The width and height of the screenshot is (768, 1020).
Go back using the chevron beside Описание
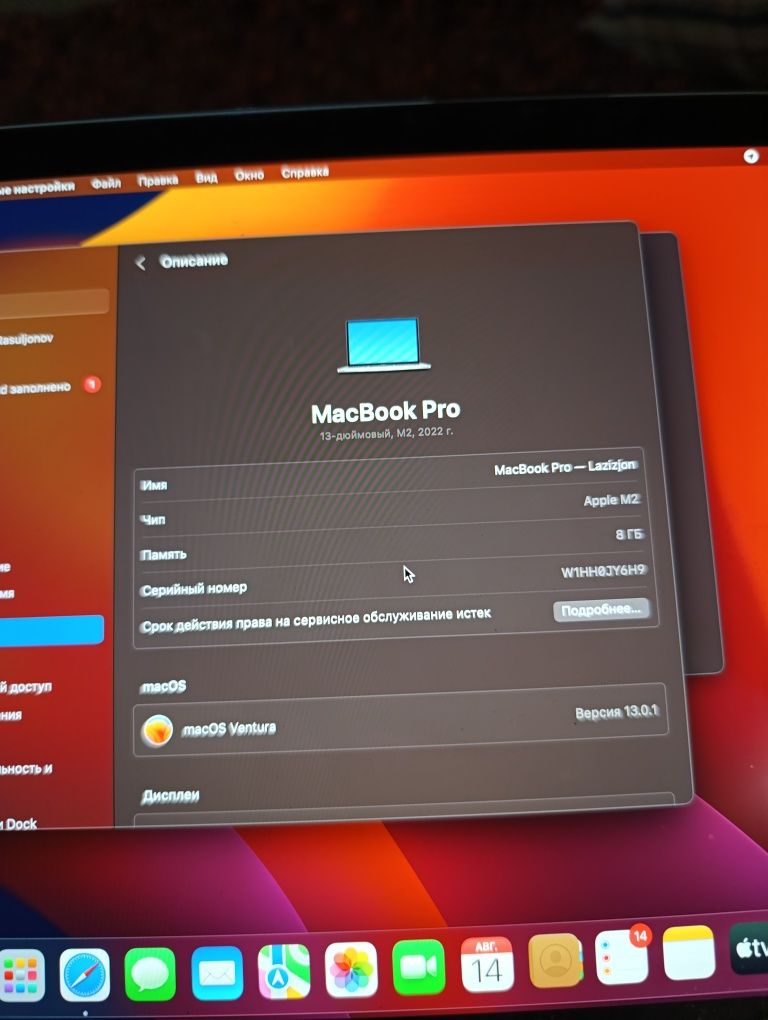click(x=140, y=263)
